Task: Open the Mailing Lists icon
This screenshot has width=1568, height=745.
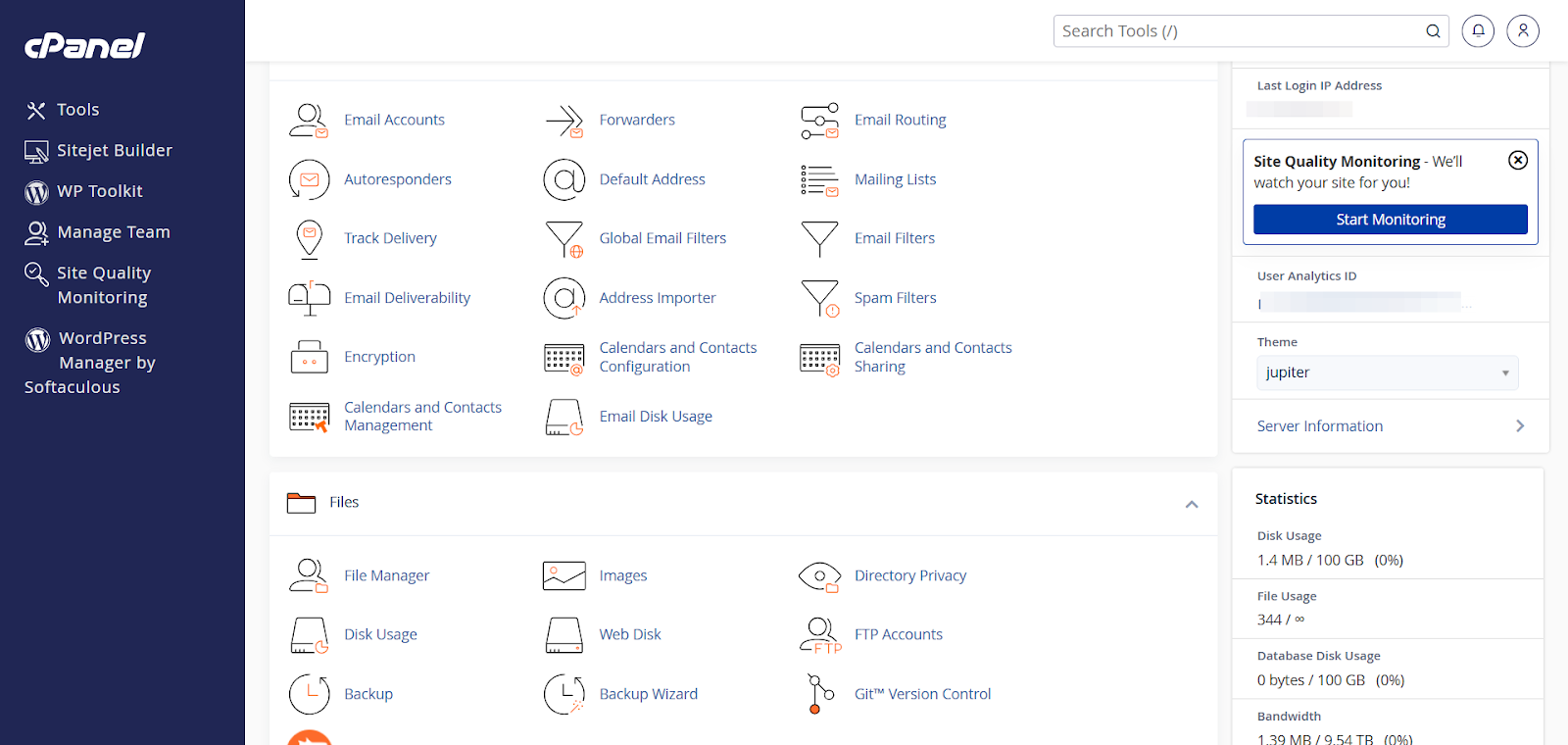Action: point(819,179)
